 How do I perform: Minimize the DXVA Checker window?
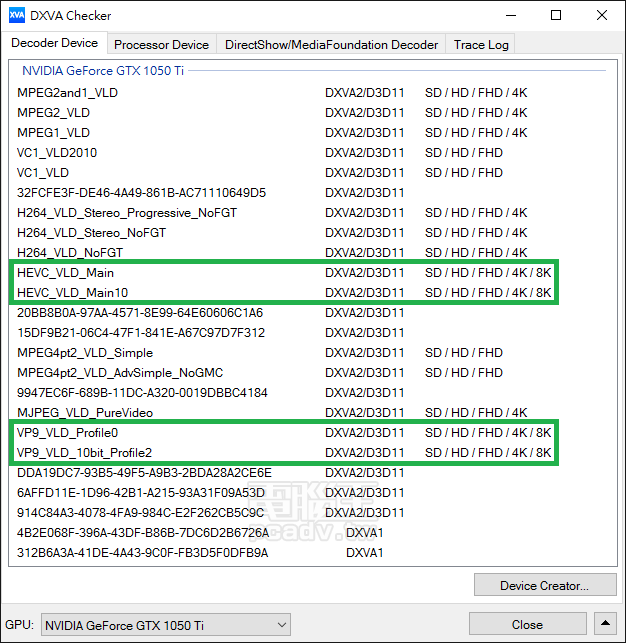(x=511, y=16)
